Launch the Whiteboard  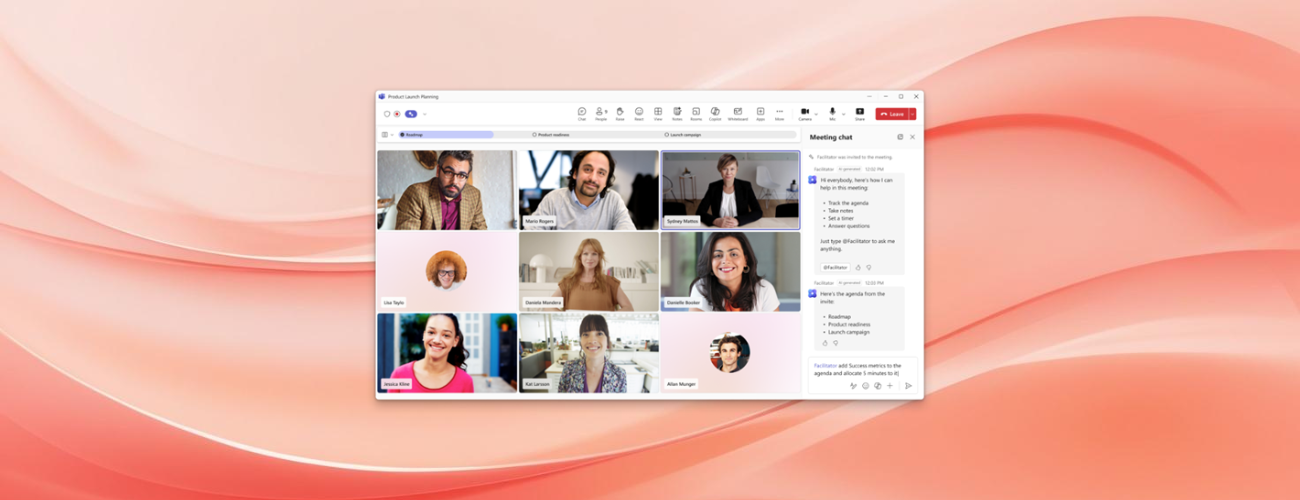737,113
